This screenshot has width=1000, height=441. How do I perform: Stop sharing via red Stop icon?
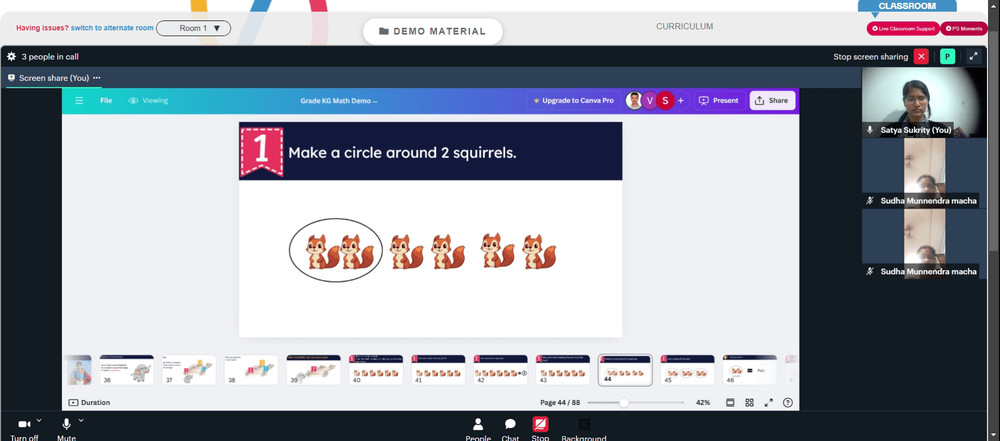[540, 425]
